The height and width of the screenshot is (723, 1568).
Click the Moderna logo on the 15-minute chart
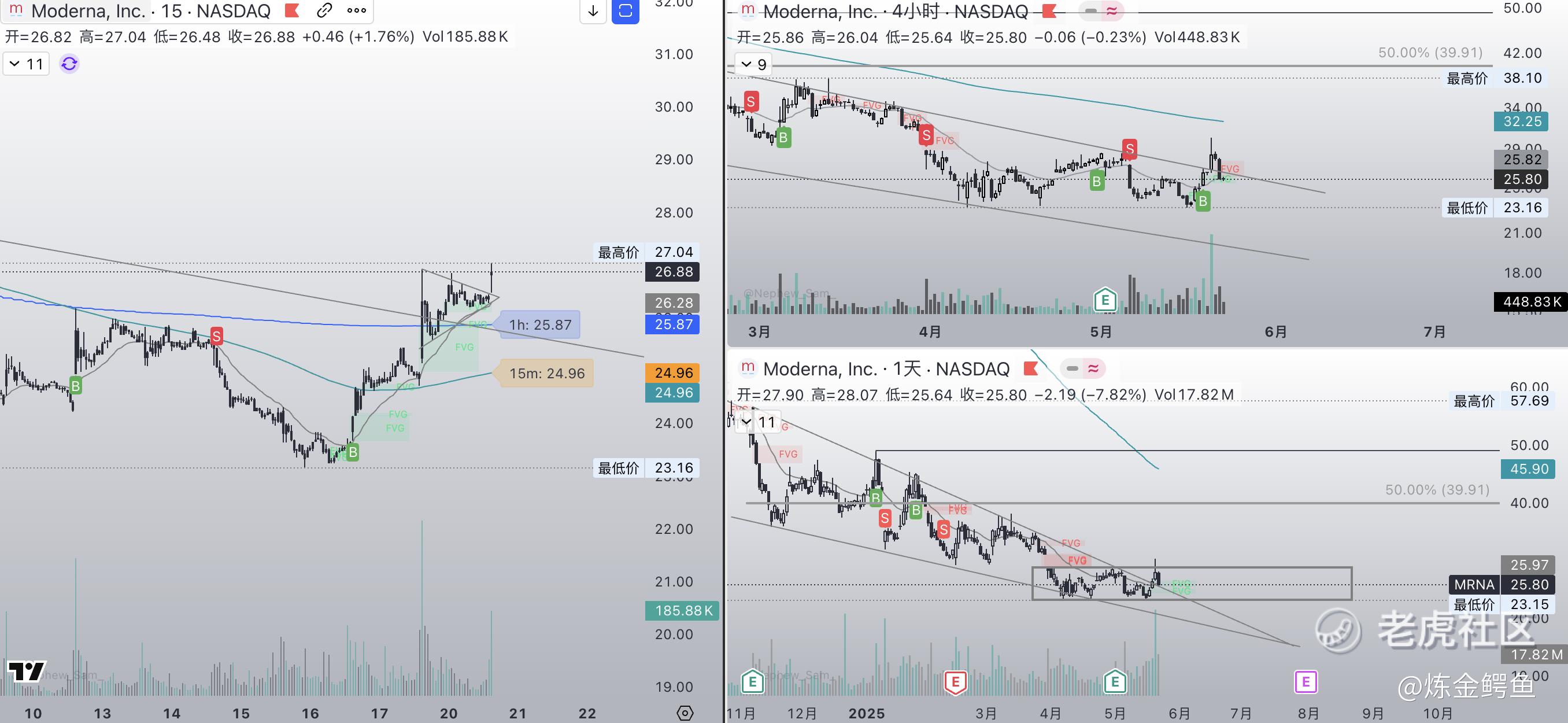[16, 10]
